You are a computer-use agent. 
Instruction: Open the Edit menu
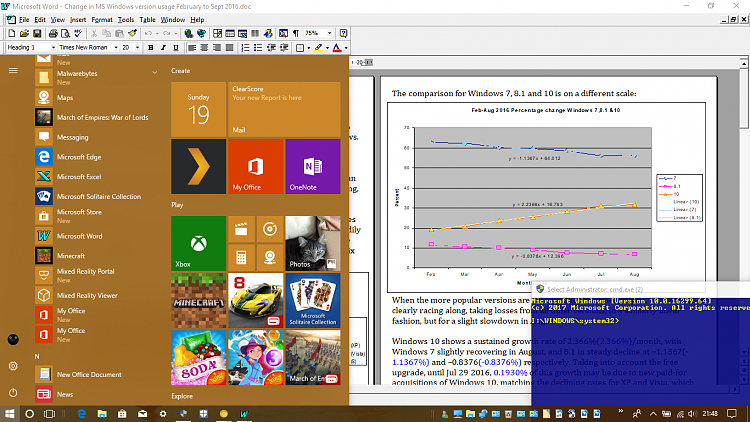point(40,20)
